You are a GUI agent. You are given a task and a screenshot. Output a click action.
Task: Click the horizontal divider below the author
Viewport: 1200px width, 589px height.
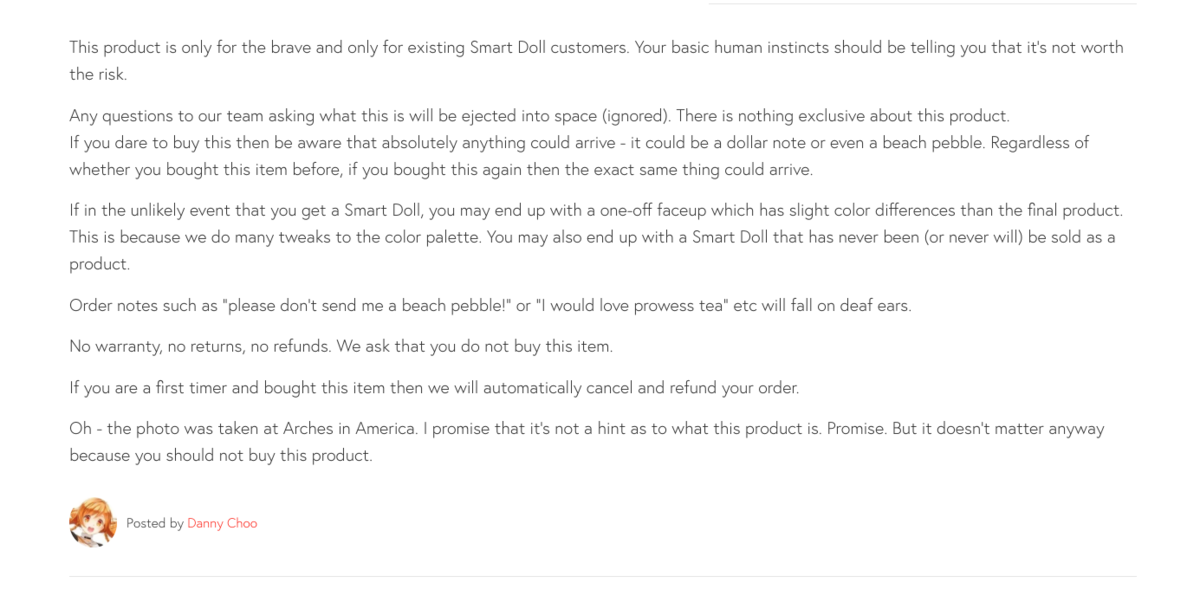click(x=602, y=577)
